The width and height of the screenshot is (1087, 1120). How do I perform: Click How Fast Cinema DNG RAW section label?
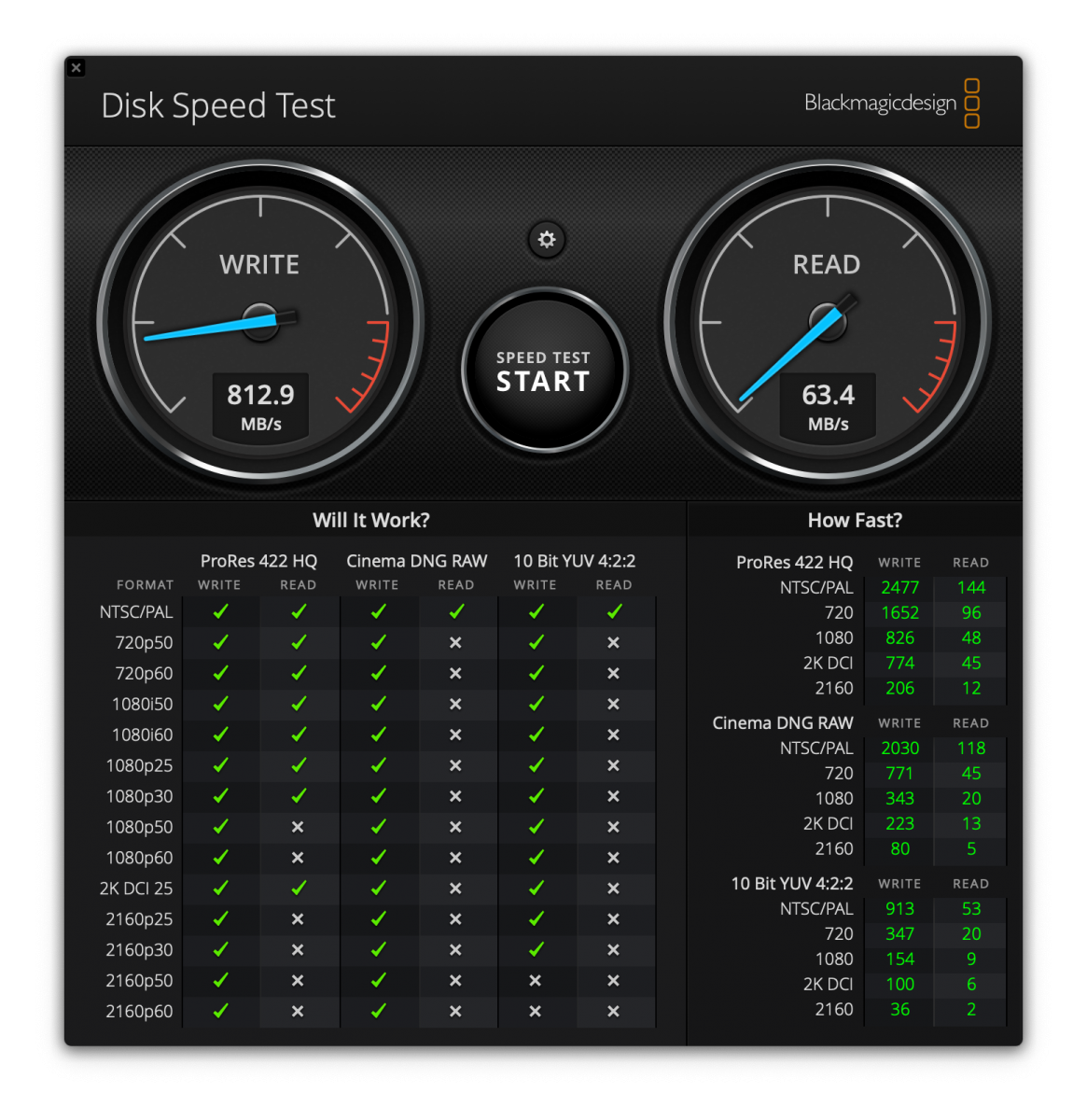pyautogui.click(x=782, y=722)
